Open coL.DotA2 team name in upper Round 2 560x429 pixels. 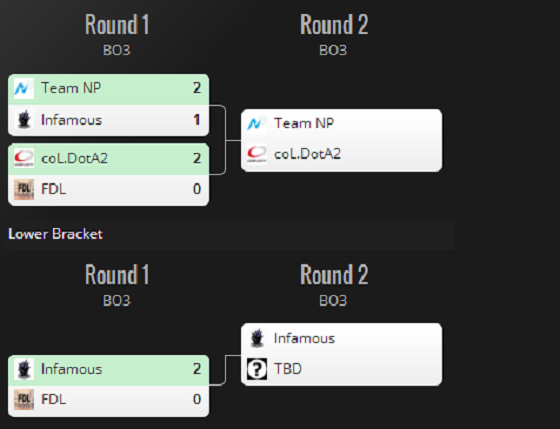tap(307, 154)
